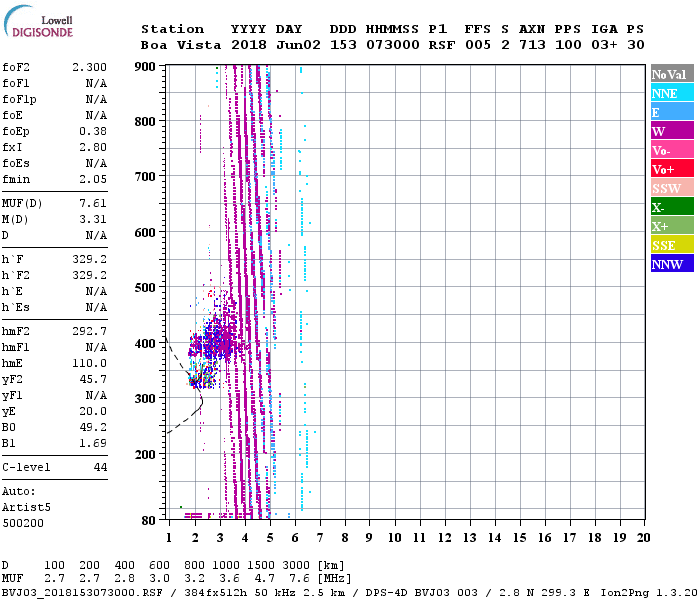Click the fxI value 2.80
700x600 pixels.
(x=93, y=147)
